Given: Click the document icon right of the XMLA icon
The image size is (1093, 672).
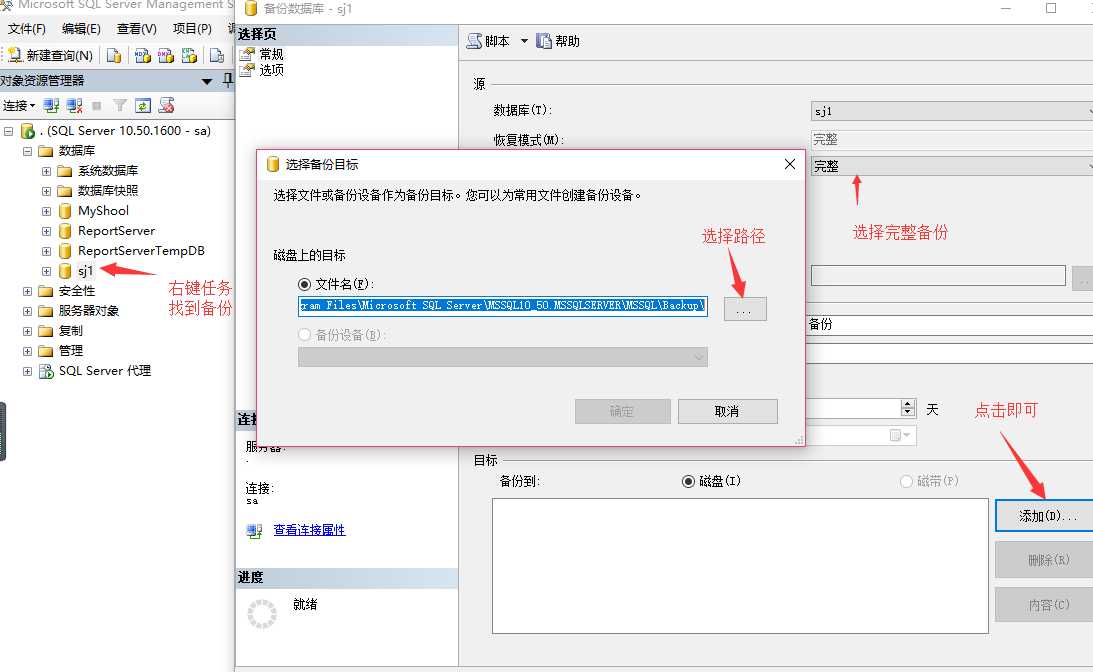Looking at the screenshot, I should (x=217, y=55).
